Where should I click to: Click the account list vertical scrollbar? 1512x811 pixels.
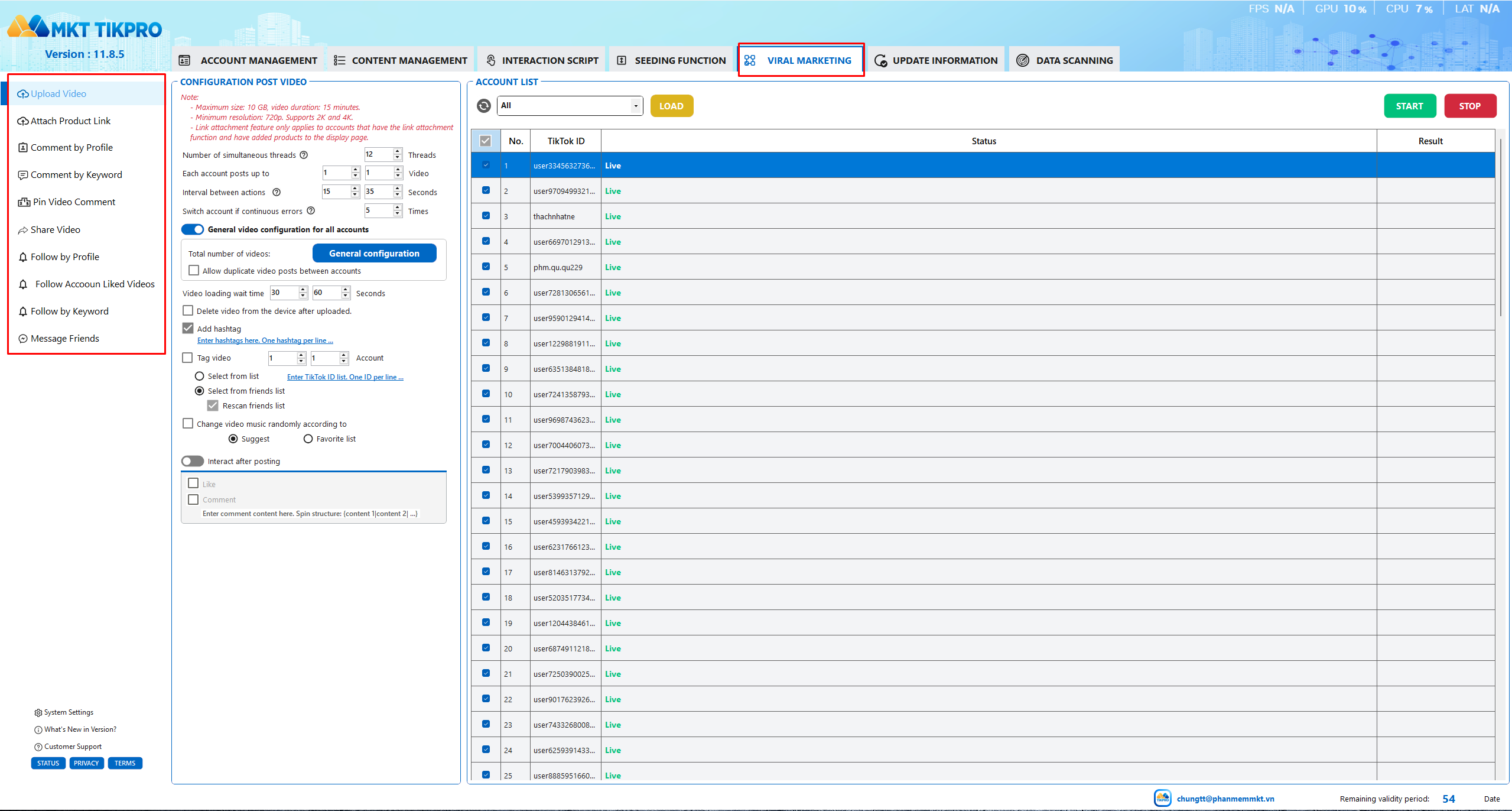pos(1500,228)
